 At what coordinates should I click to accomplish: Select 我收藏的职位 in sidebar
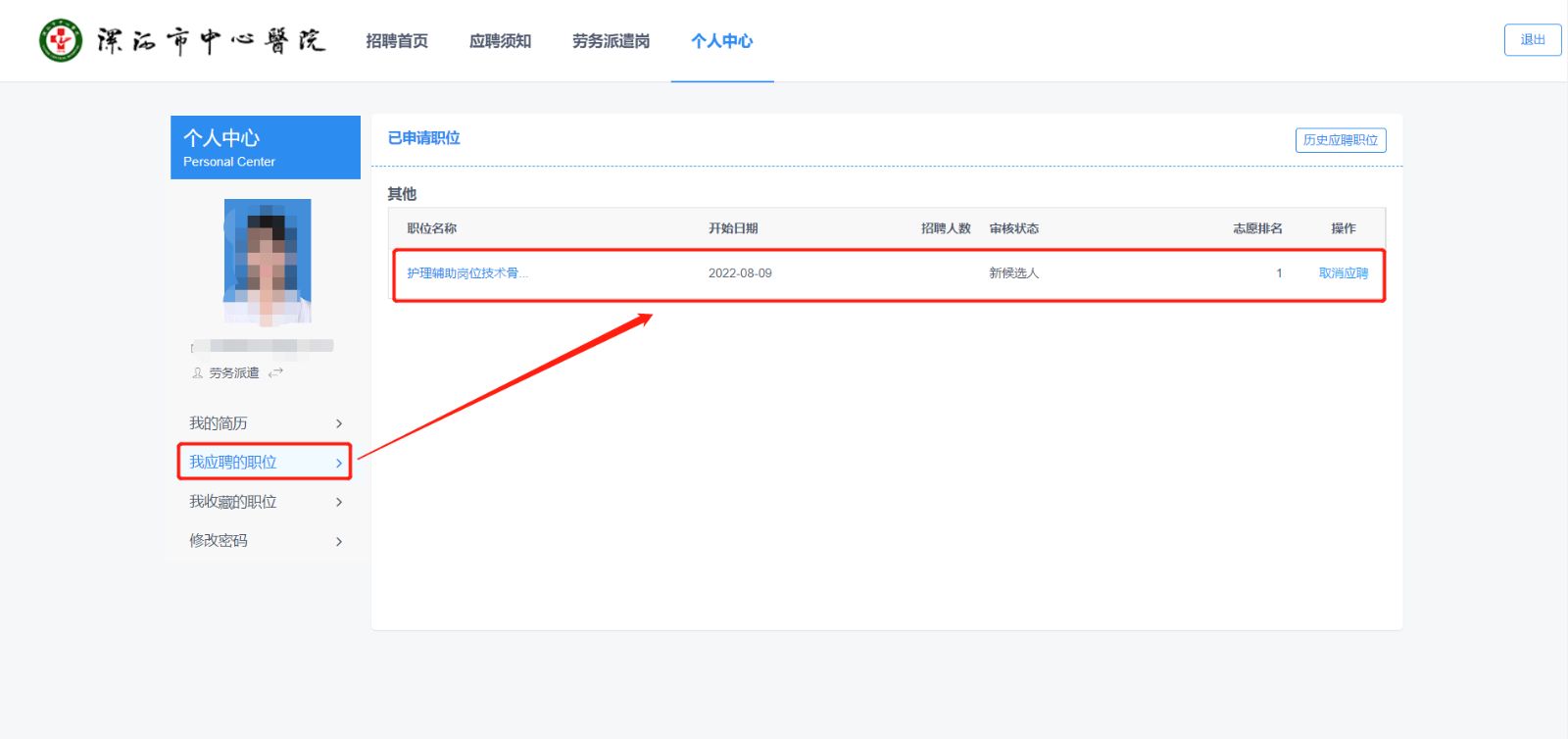click(232, 502)
